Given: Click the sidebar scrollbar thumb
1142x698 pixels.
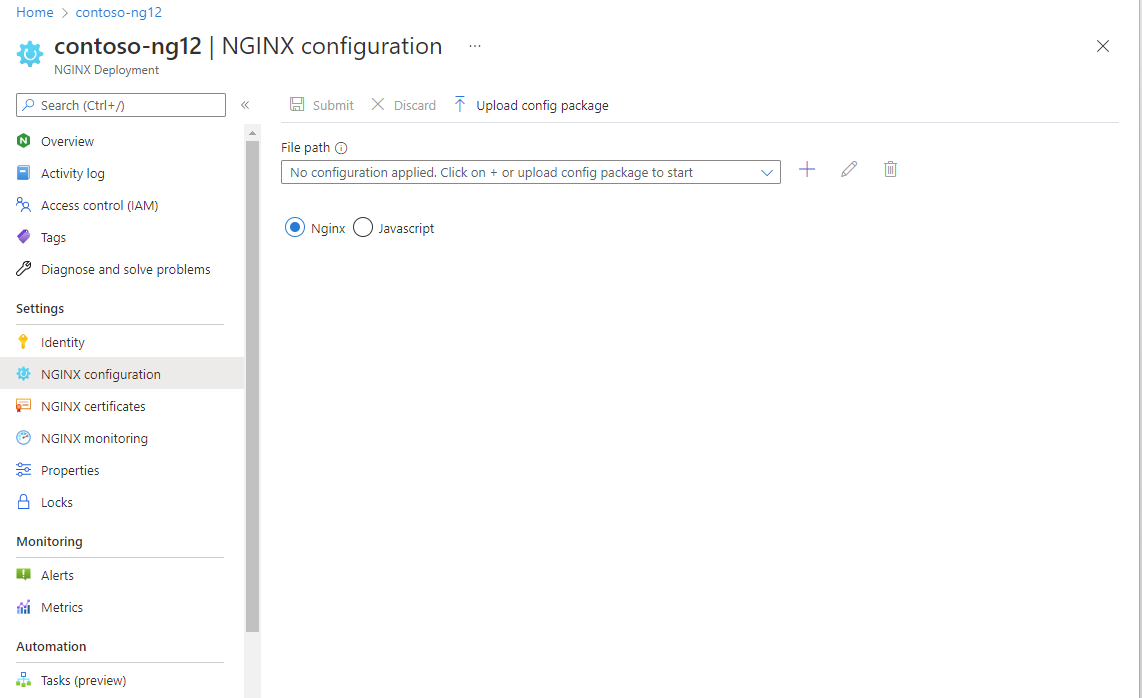Looking at the screenshot, I should [x=252, y=386].
